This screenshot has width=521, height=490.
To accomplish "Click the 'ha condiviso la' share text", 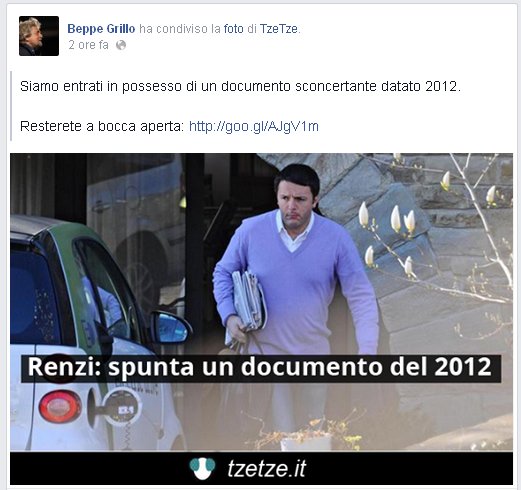I will 180,29.
